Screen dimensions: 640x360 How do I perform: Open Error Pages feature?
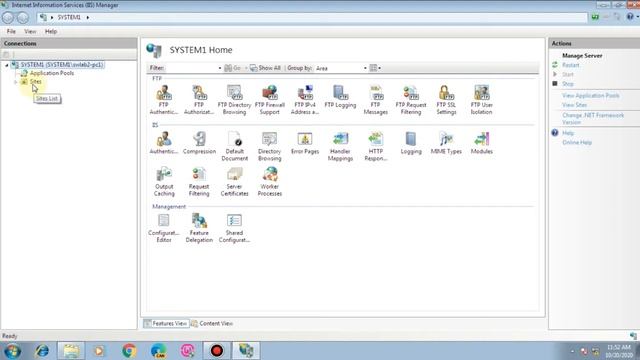[305, 143]
